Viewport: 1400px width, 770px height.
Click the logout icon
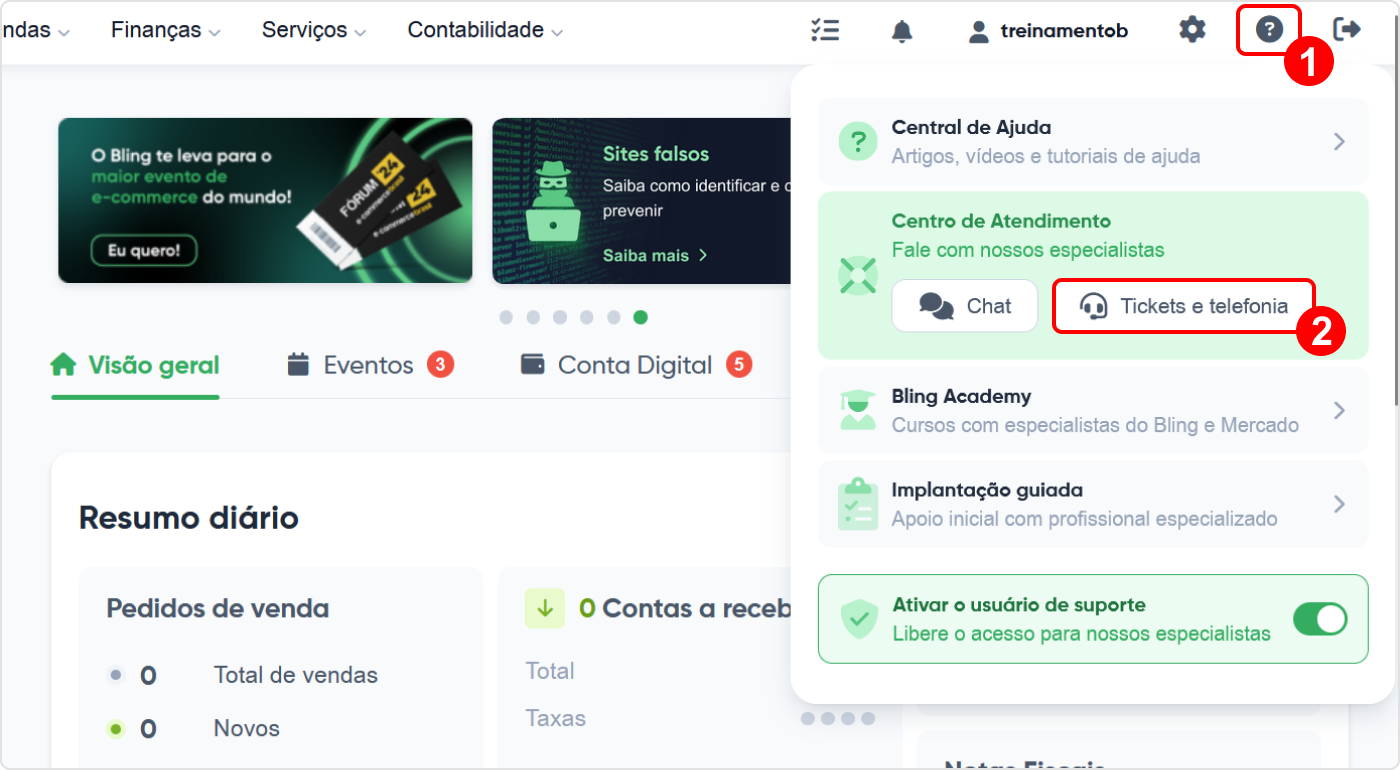tap(1347, 30)
